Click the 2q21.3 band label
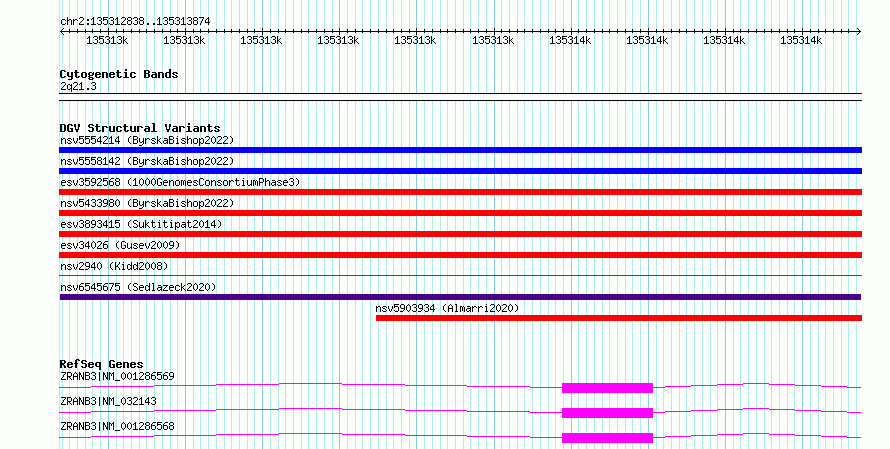 [78, 86]
